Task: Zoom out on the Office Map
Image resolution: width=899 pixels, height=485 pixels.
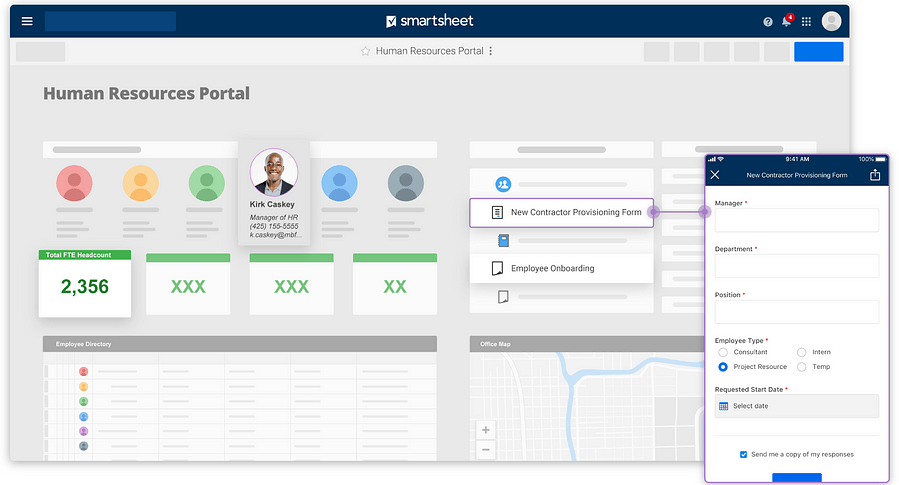Action: point(486,449)
